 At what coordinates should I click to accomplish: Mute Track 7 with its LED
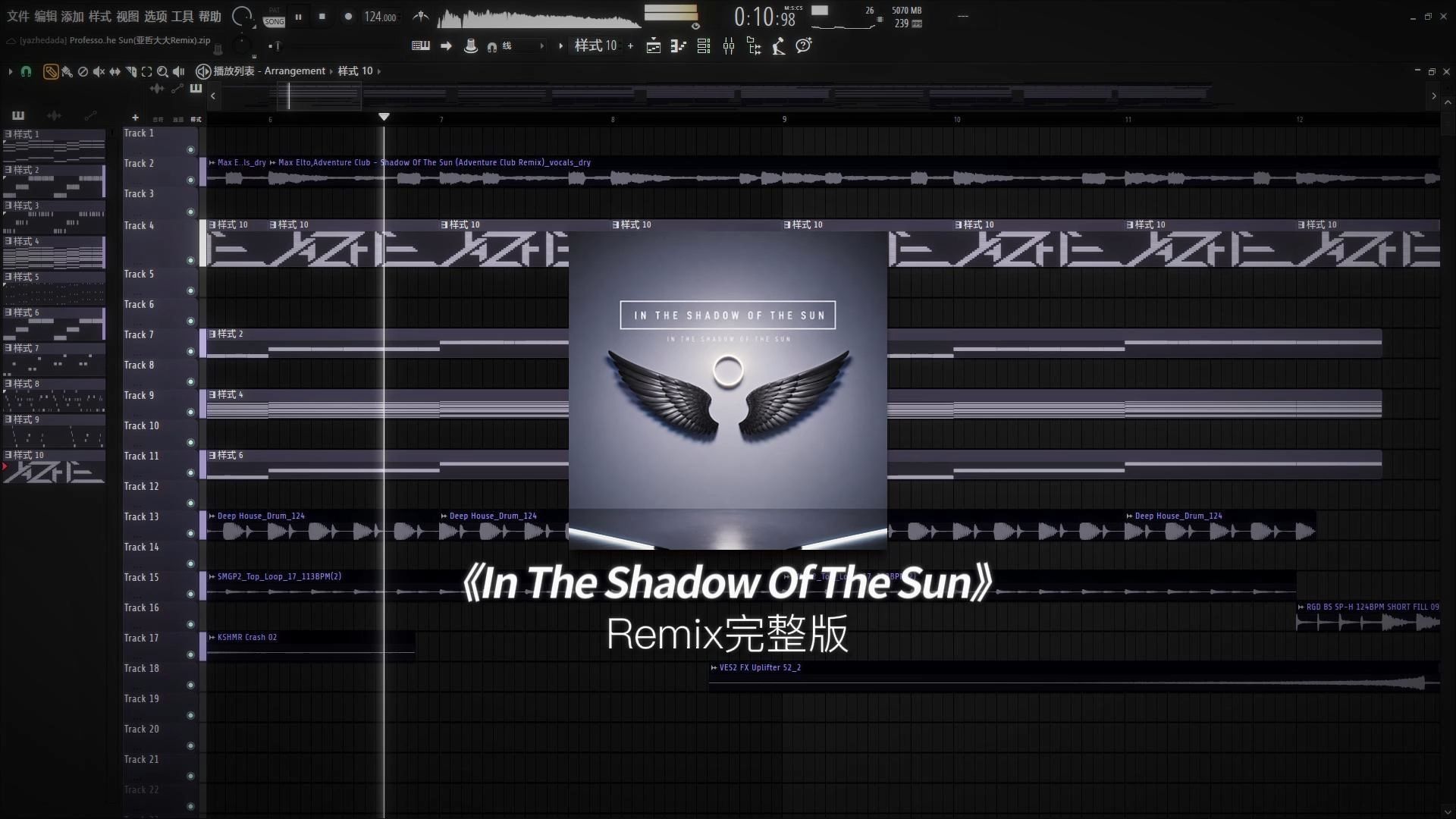(x=191, y=351)
